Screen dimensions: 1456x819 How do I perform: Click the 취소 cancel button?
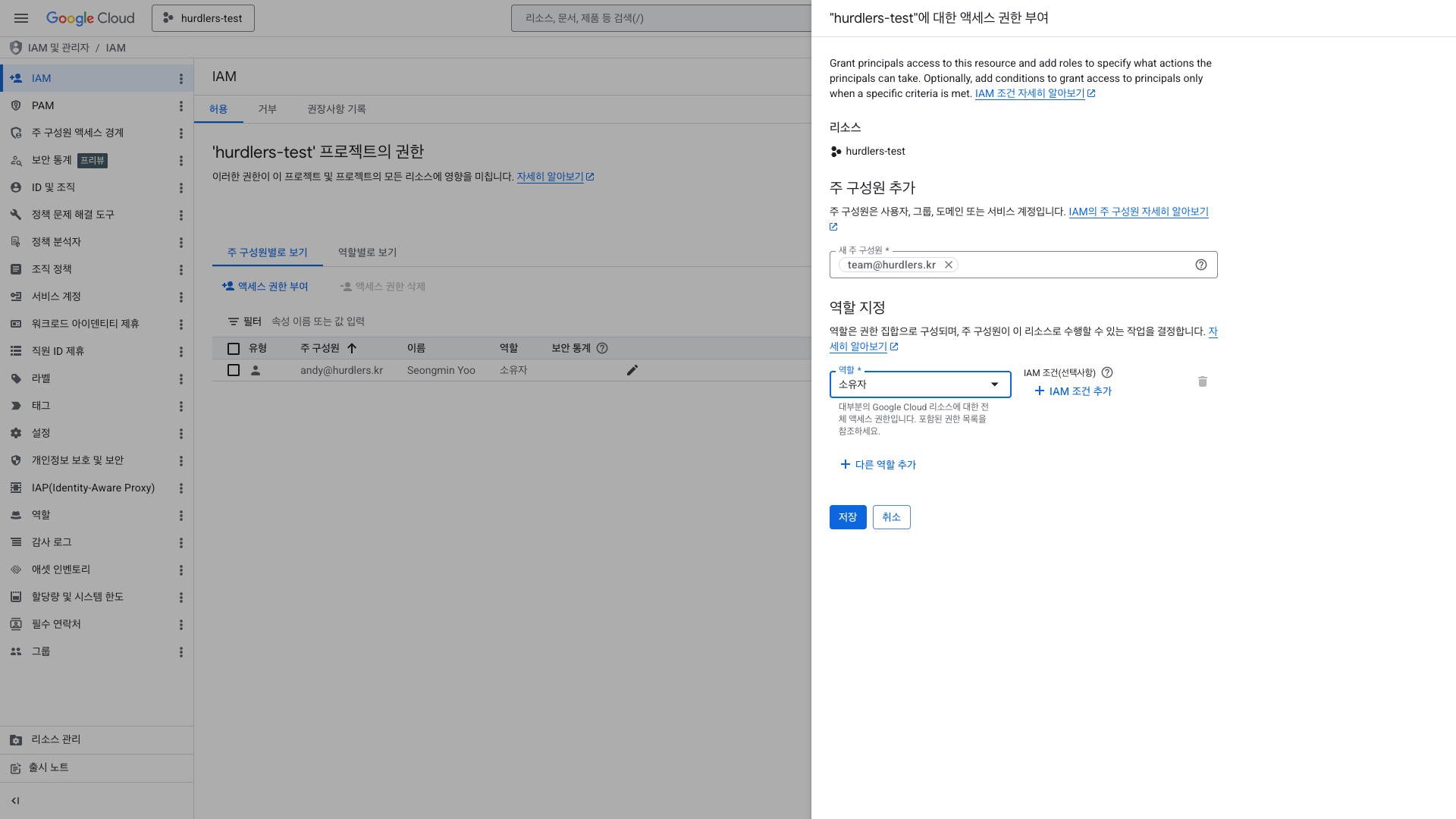(891, 517)
